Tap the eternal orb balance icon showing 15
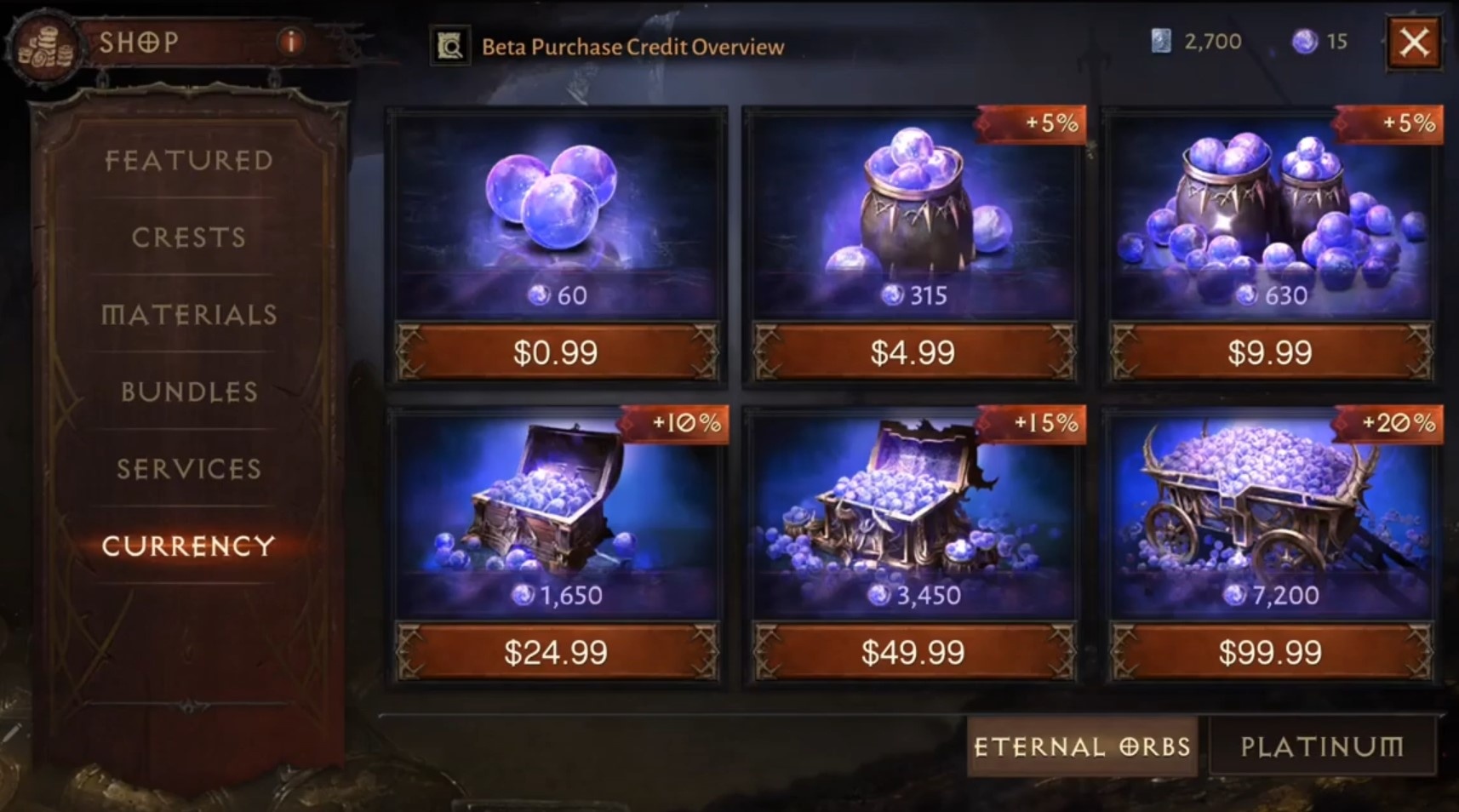Image resolution: width=1459 pixels, height=812 pixels. 1305,41
